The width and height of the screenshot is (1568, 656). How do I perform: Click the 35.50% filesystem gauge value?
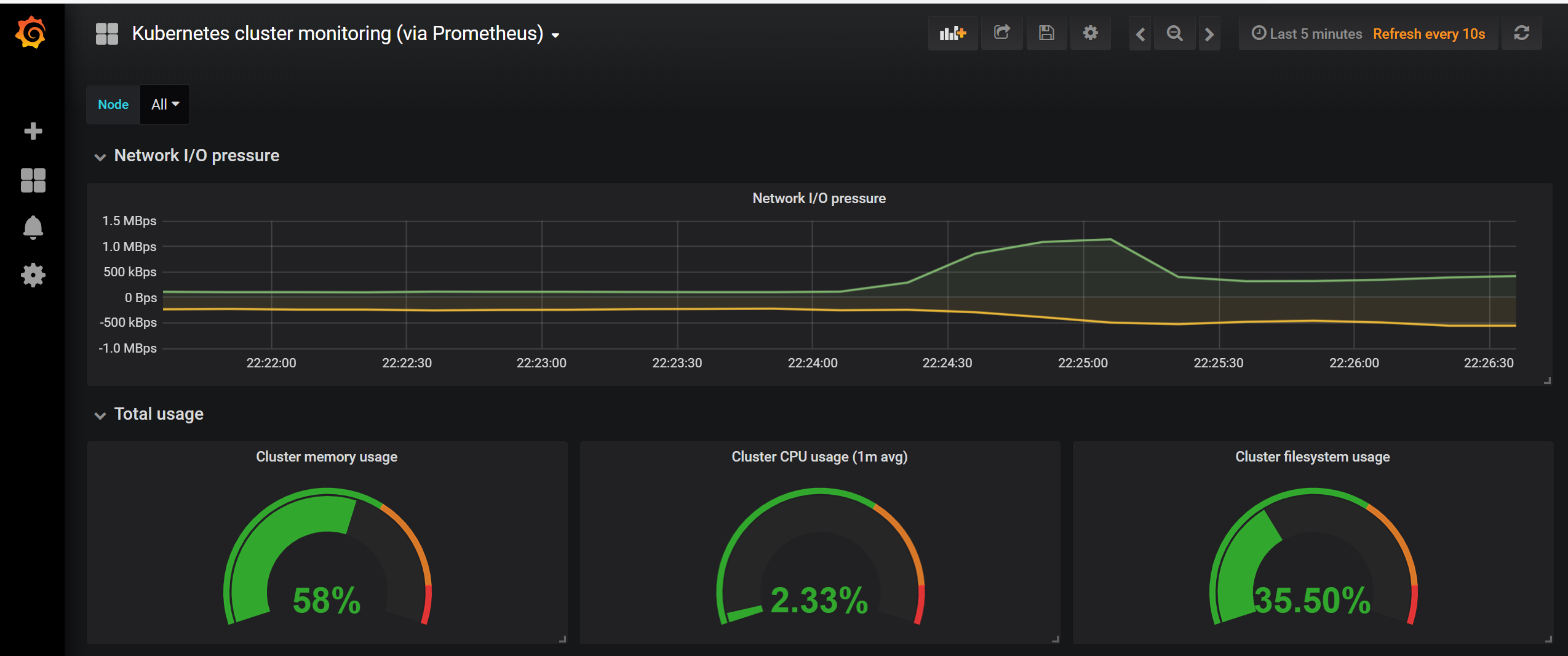(1313, 601)
